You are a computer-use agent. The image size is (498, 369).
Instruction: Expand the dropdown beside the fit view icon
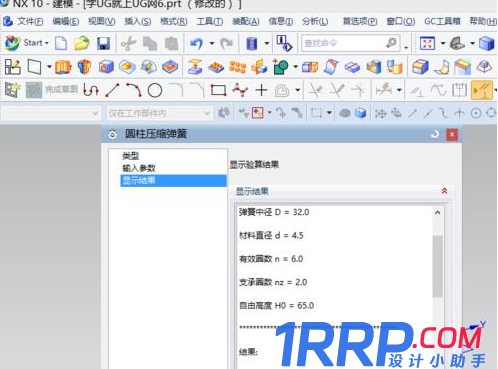[443, 43]
